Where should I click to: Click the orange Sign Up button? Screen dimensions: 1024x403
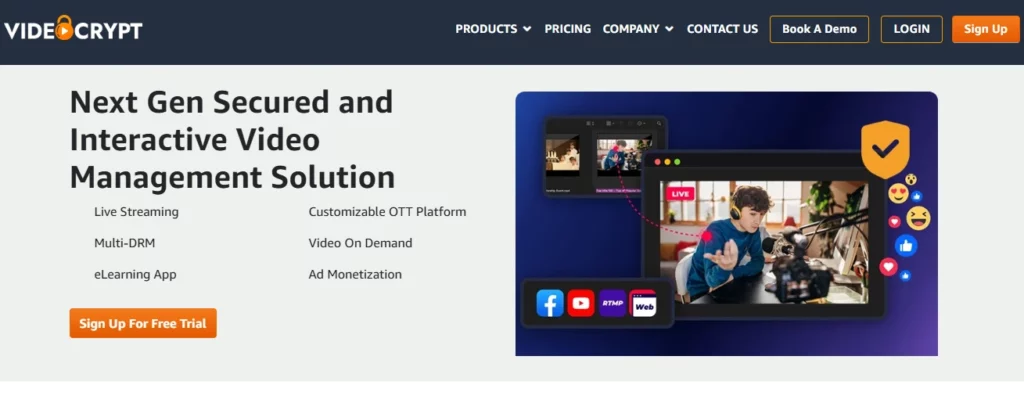click(985, 29)
